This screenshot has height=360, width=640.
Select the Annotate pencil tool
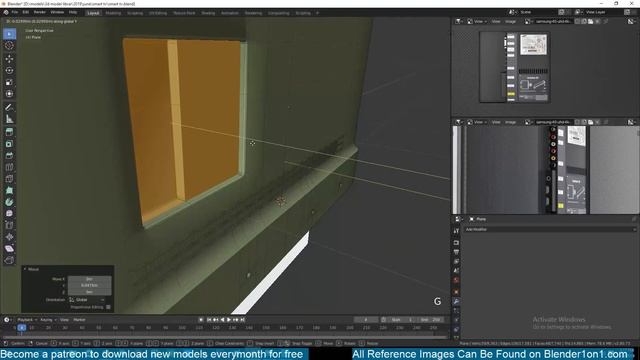9,107
